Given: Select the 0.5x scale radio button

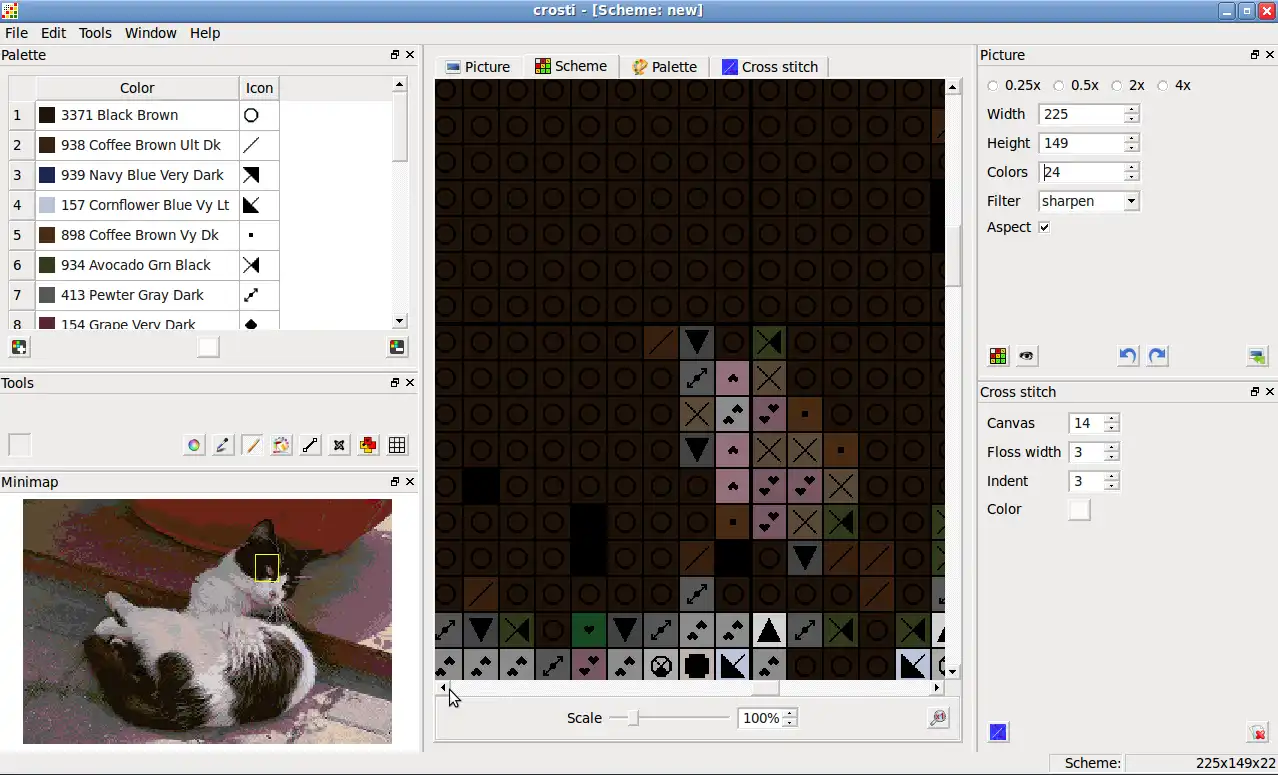Looking at the screenshot, I should tap(1058, 85).
